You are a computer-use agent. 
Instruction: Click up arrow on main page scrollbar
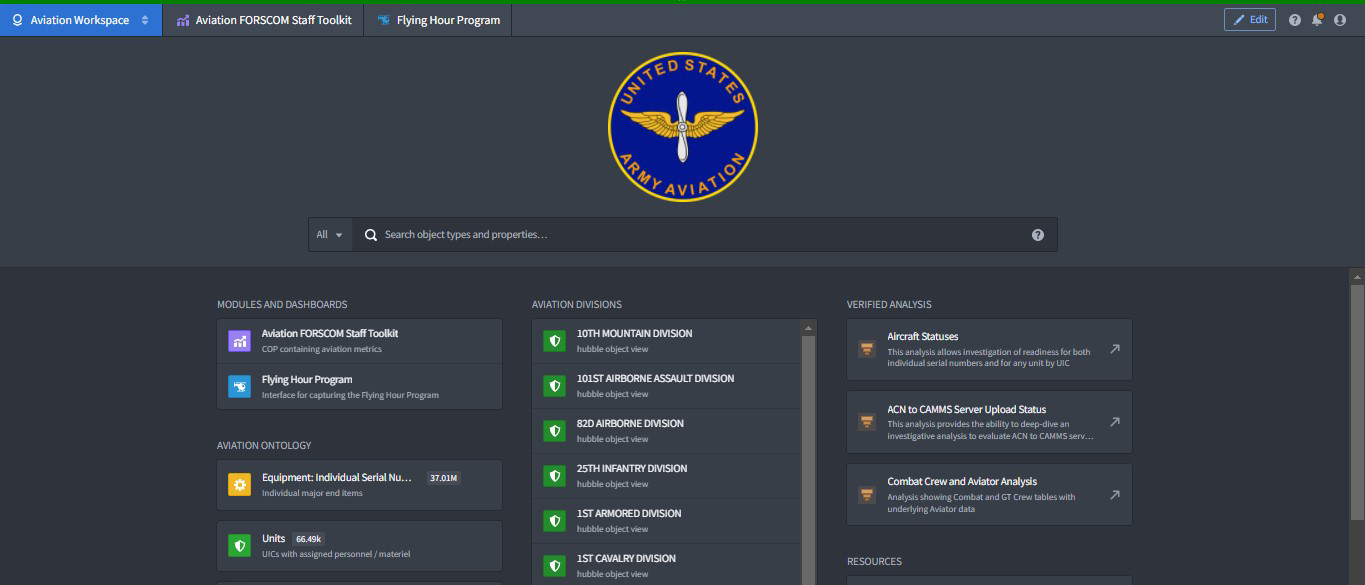pyautogui.click(x=1357, y=276)
